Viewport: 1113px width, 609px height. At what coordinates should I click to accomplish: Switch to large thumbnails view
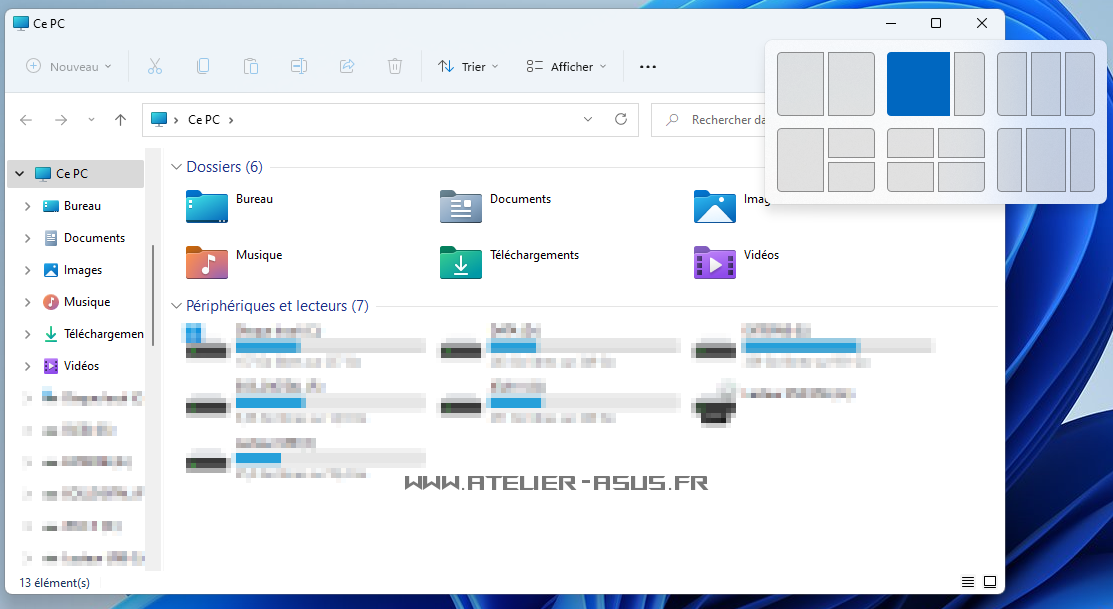pyautogui.click(x=989, y=582)
